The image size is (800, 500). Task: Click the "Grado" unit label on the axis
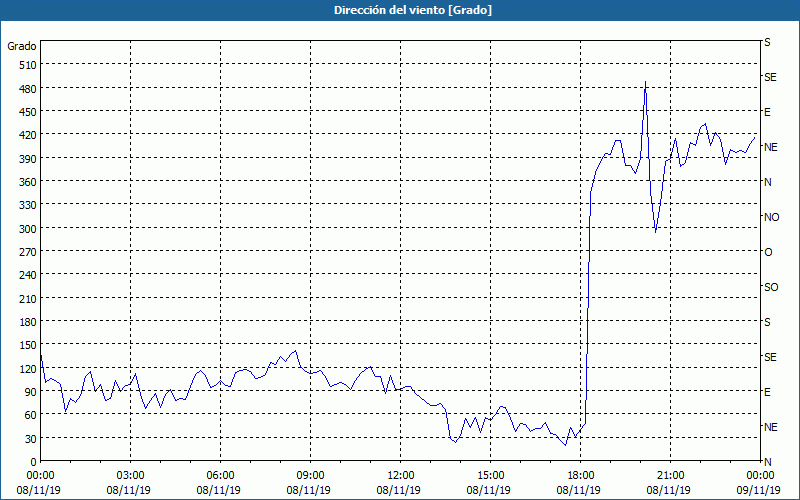(x=22, y=46)
